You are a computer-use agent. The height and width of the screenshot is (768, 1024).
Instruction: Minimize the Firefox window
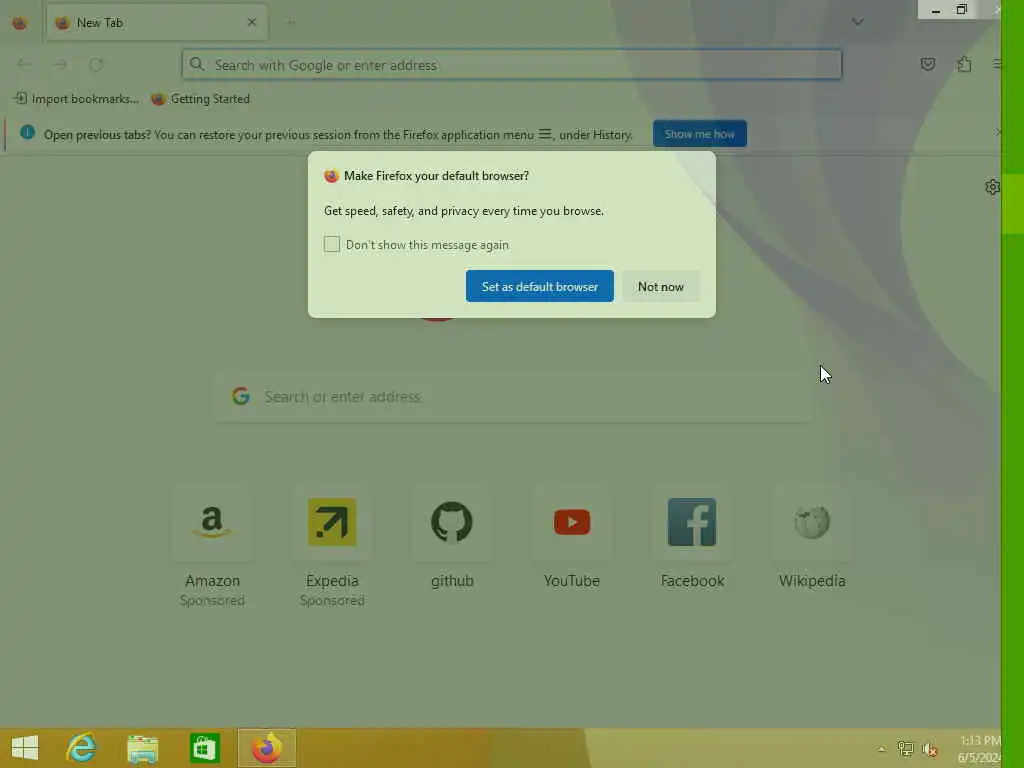(935, 10)
